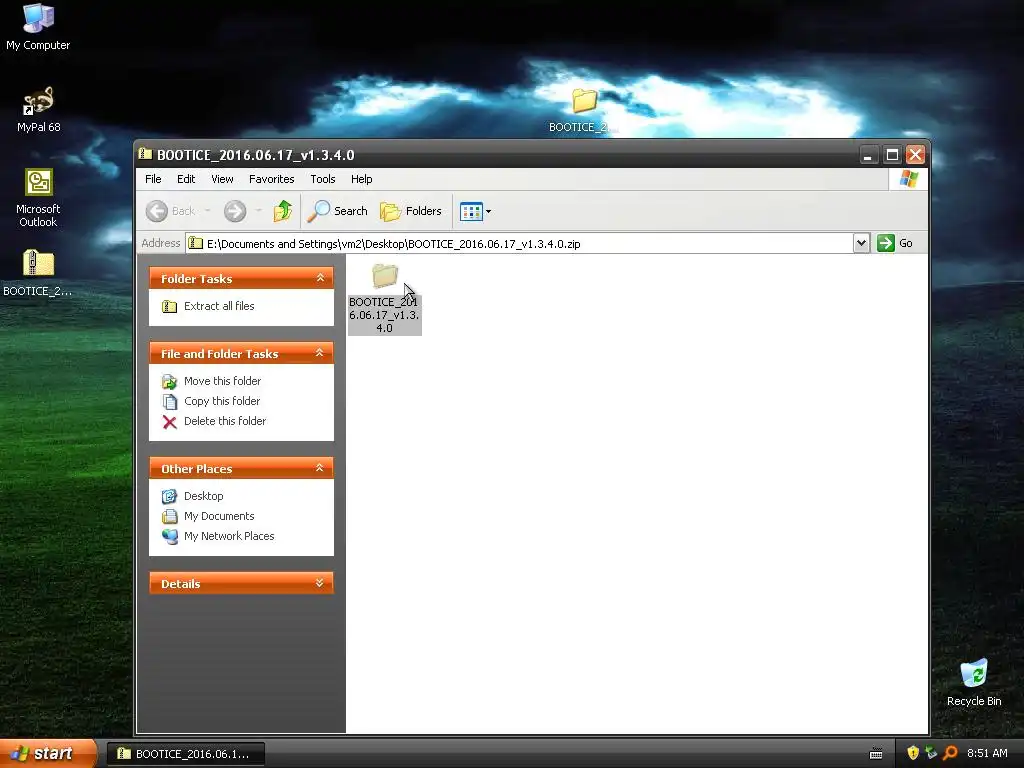Go up one folder level
This screenshot has height=768, width=1024.
click(x=283, y=211)
